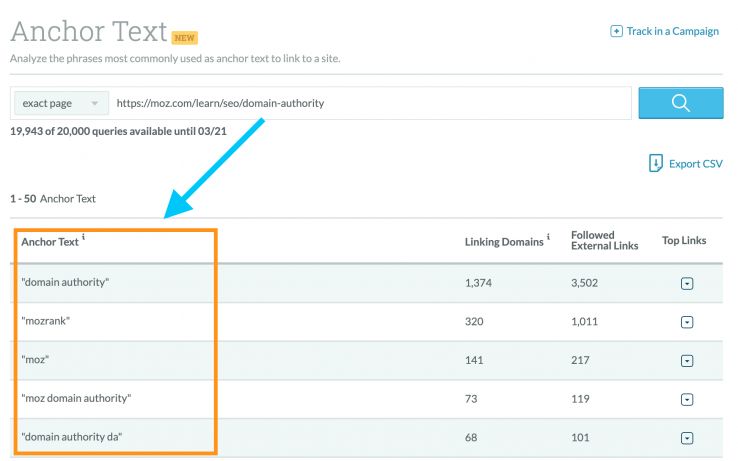The height and width of the screenshot is (461, 738).
Task: Click the 101 followed external links value
Action: 580,437
